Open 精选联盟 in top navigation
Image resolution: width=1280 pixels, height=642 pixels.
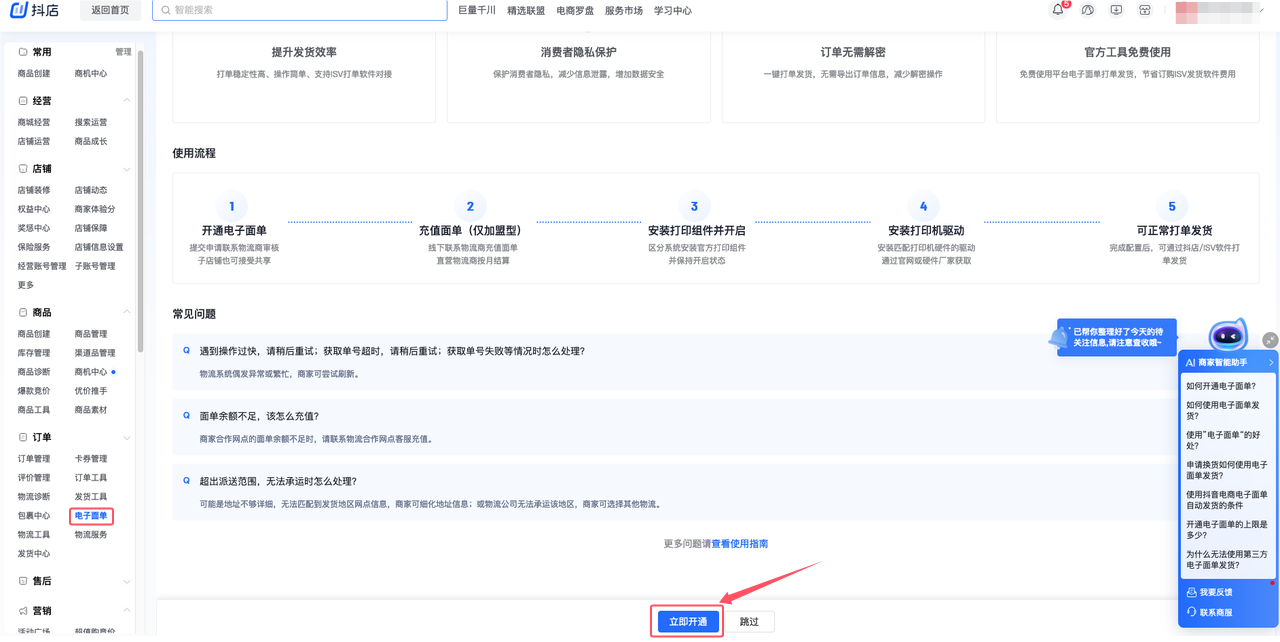click(x=526, y=10)
